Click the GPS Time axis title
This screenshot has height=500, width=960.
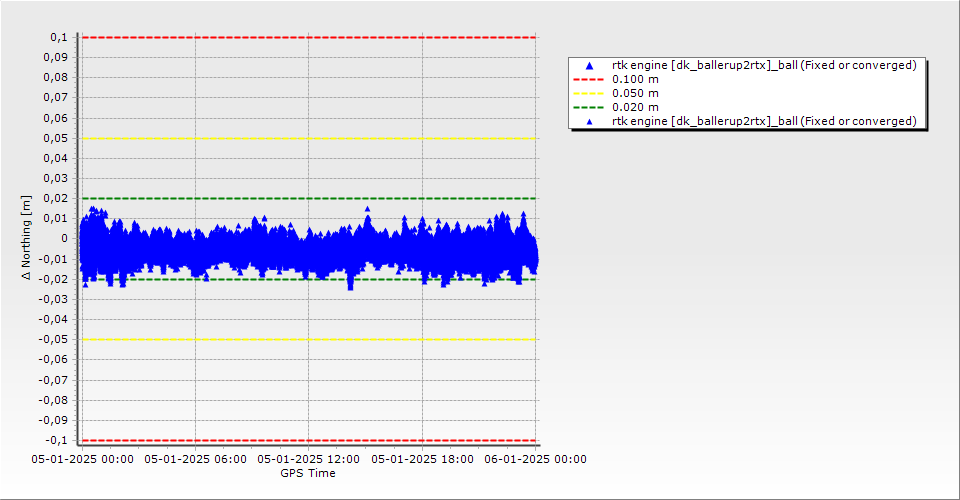coord(308,473)
